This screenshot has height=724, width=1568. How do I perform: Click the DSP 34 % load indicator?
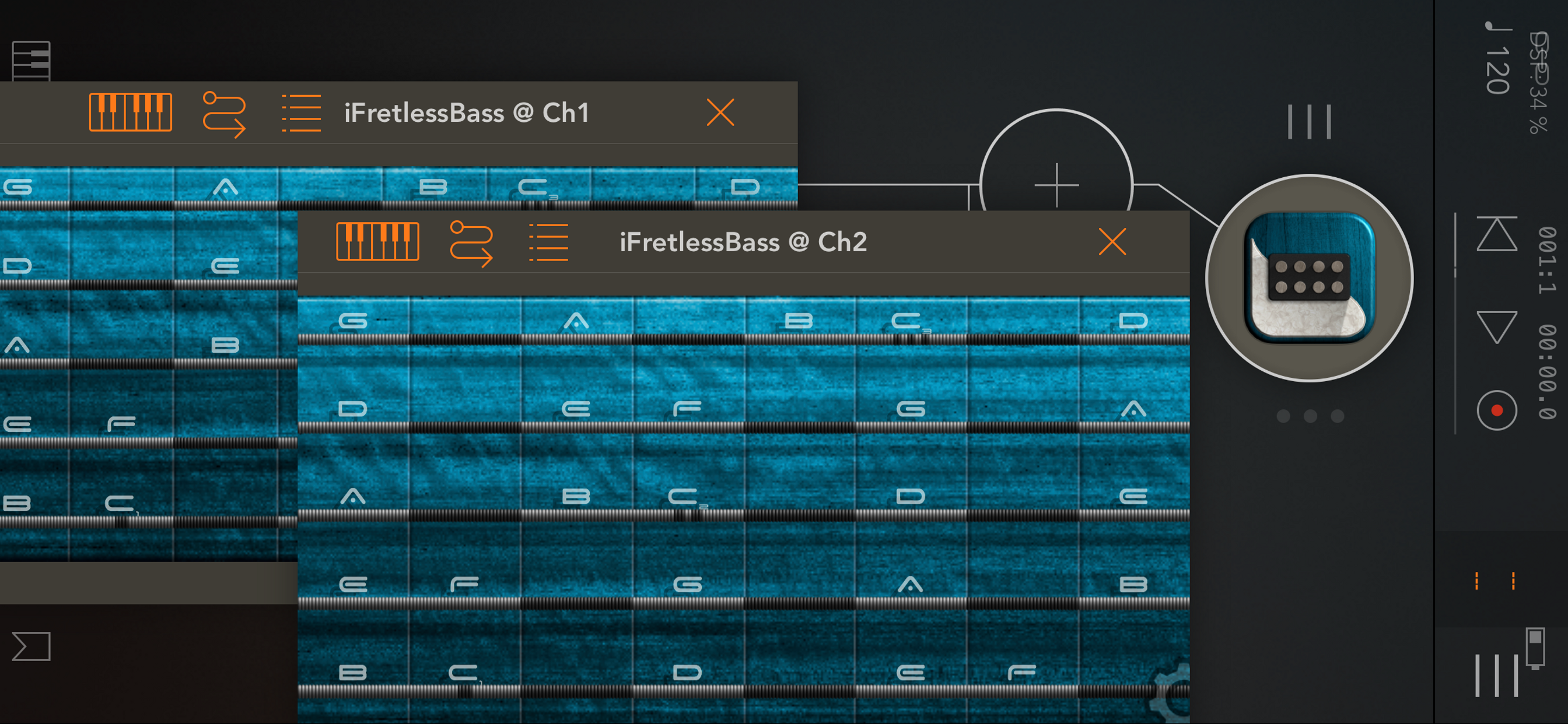[1539, 83]
